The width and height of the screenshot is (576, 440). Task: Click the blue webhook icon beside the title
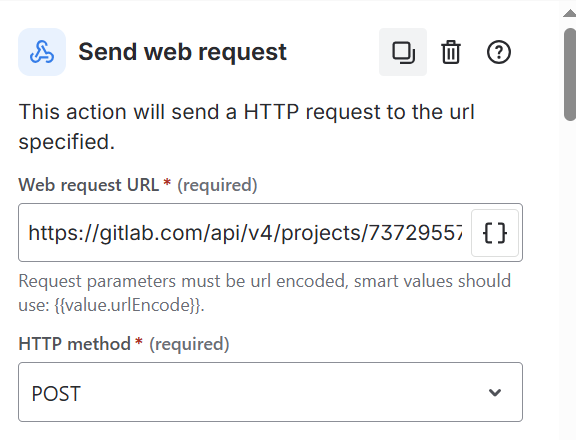click(x=42, y=52)
